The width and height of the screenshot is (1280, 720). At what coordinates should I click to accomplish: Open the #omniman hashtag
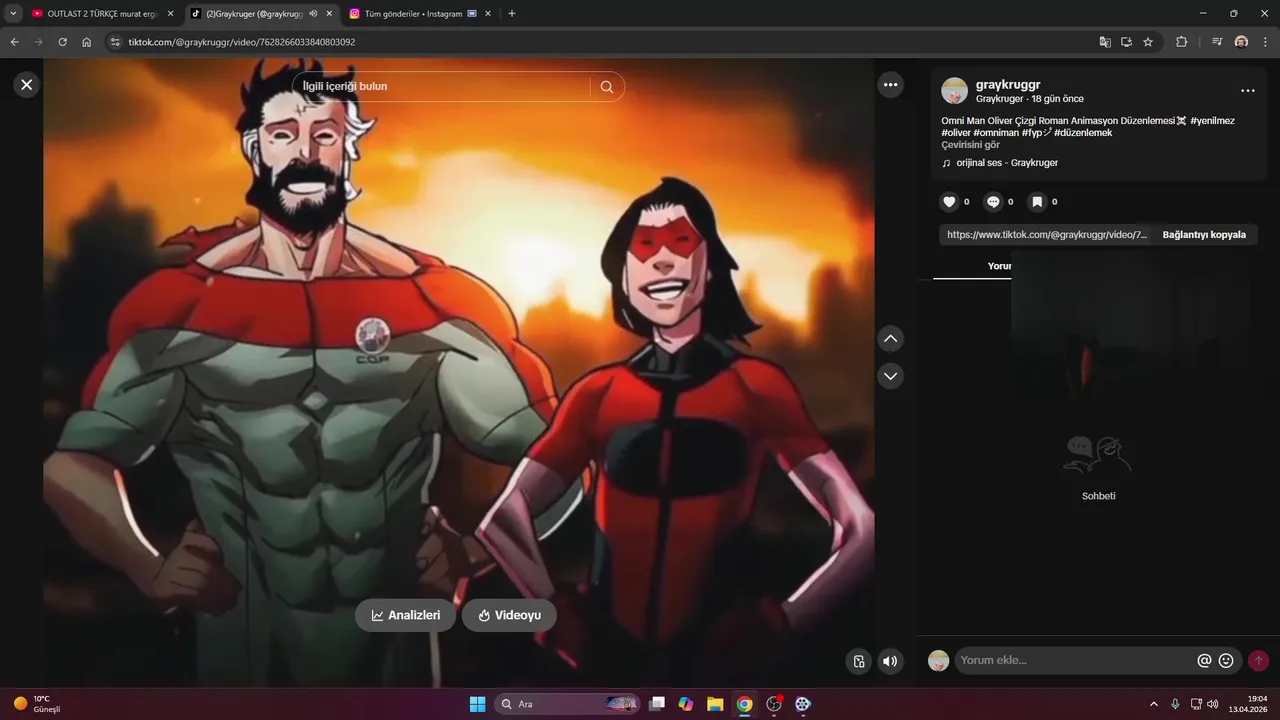(995, 133)
